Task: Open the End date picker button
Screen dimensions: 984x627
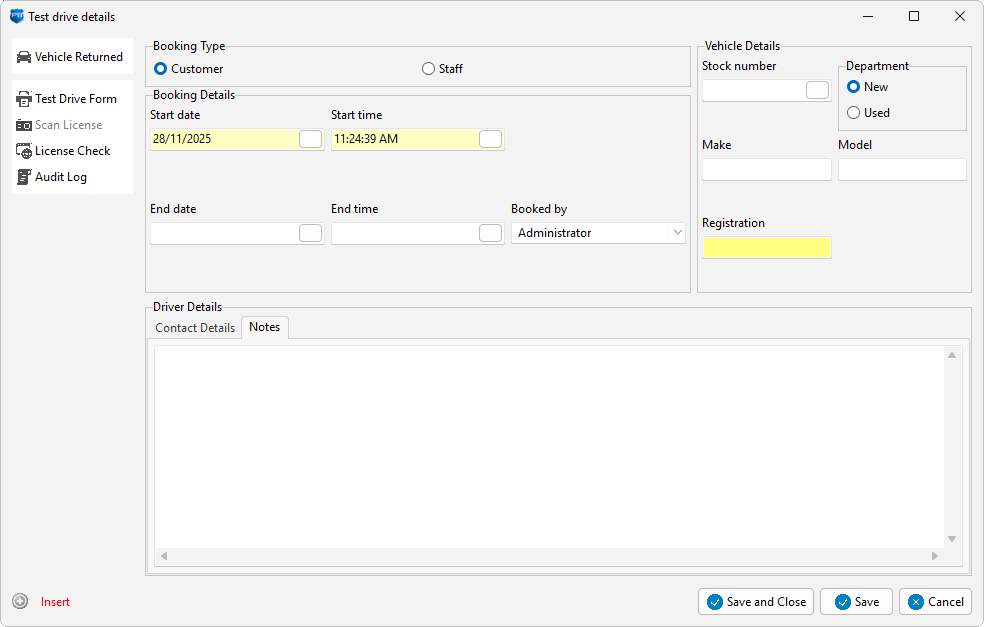Action: [311, 233]
